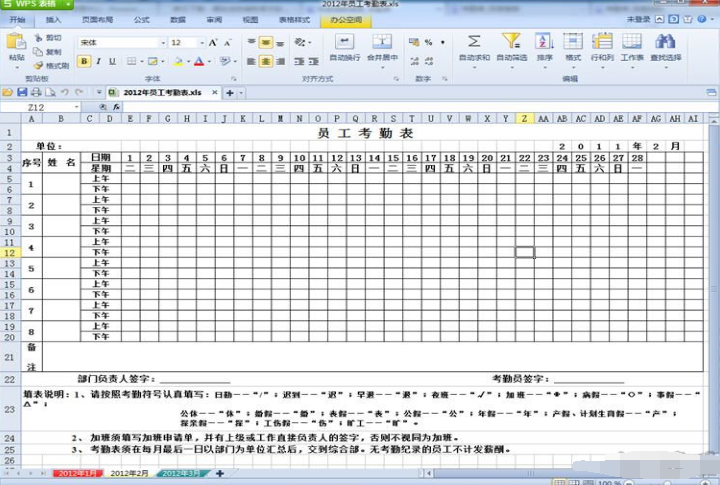Expand the font name dropdown (宋体)
The width and height of the screenshot is (720, 485).
tap(161, 43)
